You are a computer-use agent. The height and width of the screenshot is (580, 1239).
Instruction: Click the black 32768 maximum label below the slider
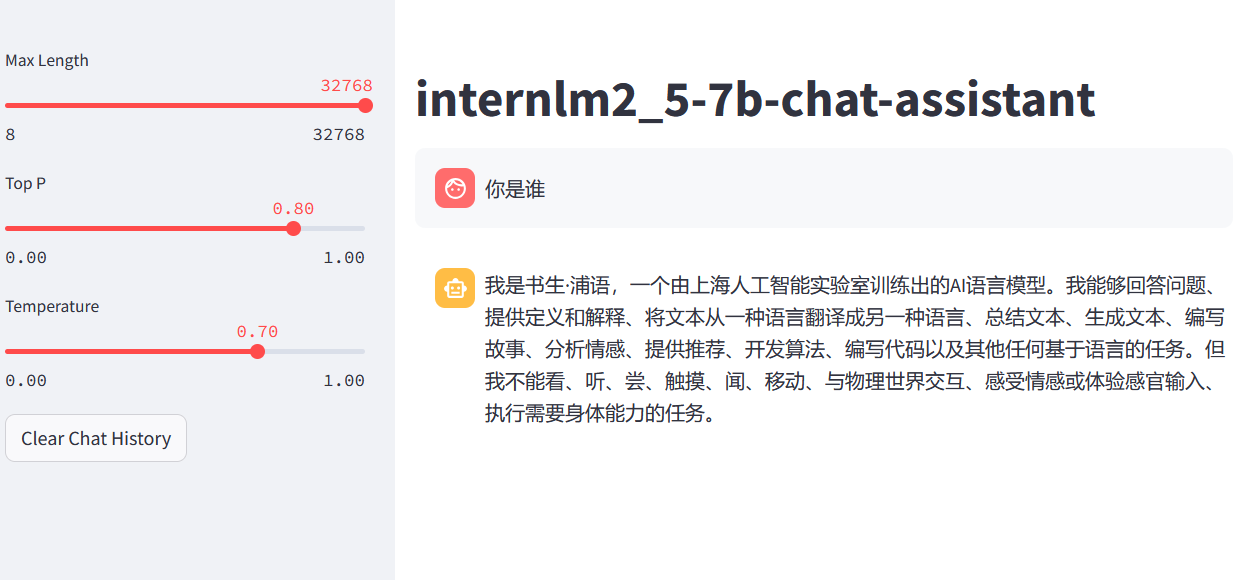coord(339,134)
